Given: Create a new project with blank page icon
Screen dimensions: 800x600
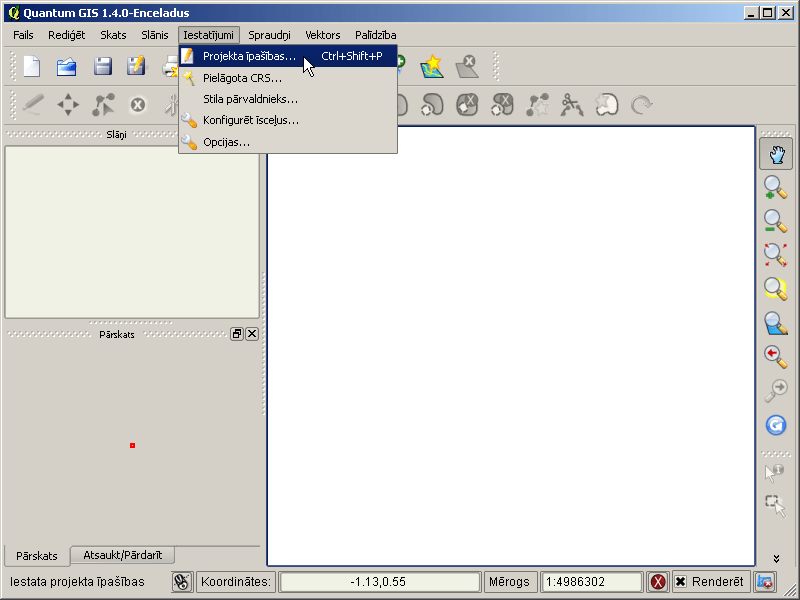Looking at the screenshot, I should 32,67.
